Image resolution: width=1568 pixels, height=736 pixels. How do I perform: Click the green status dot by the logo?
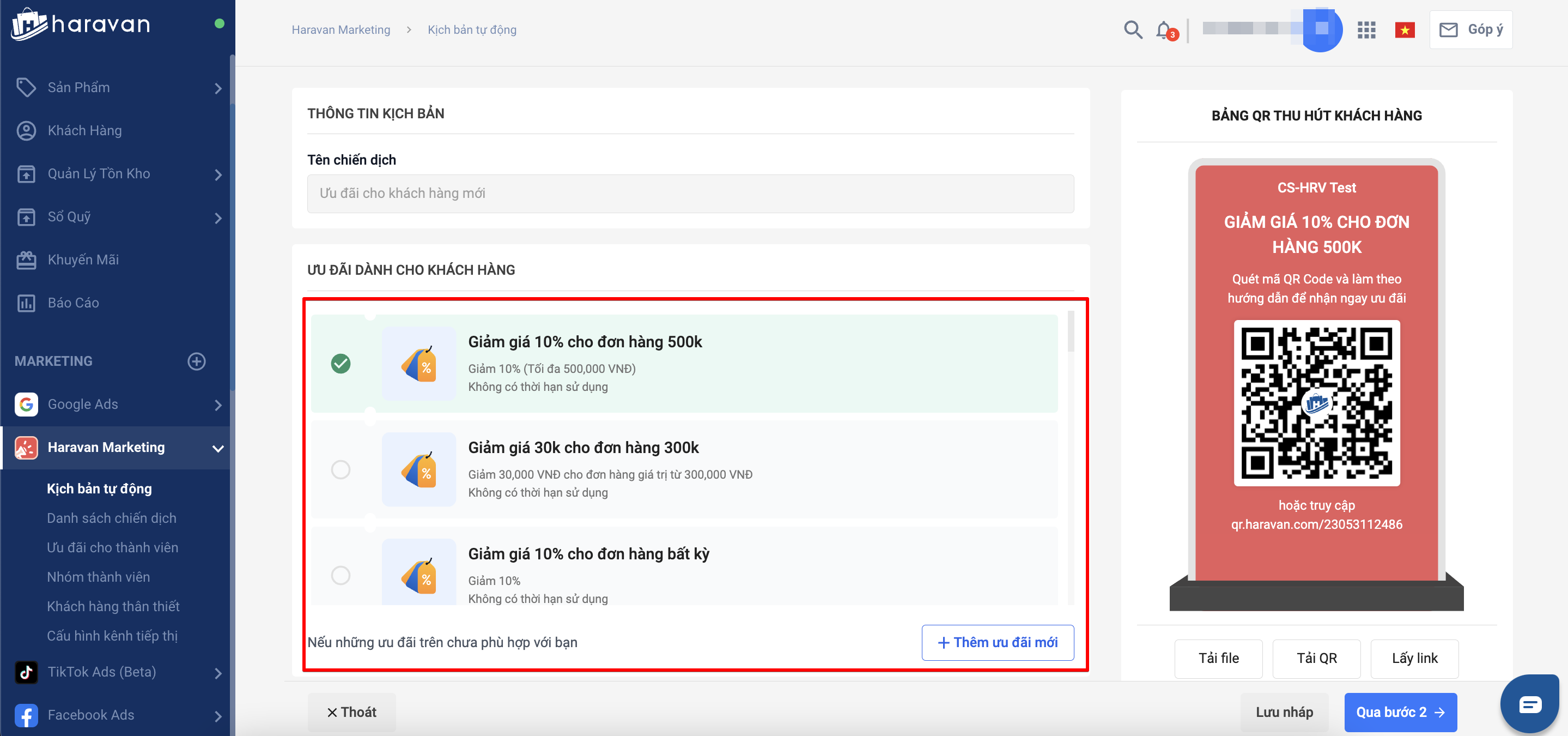[220, 24]
